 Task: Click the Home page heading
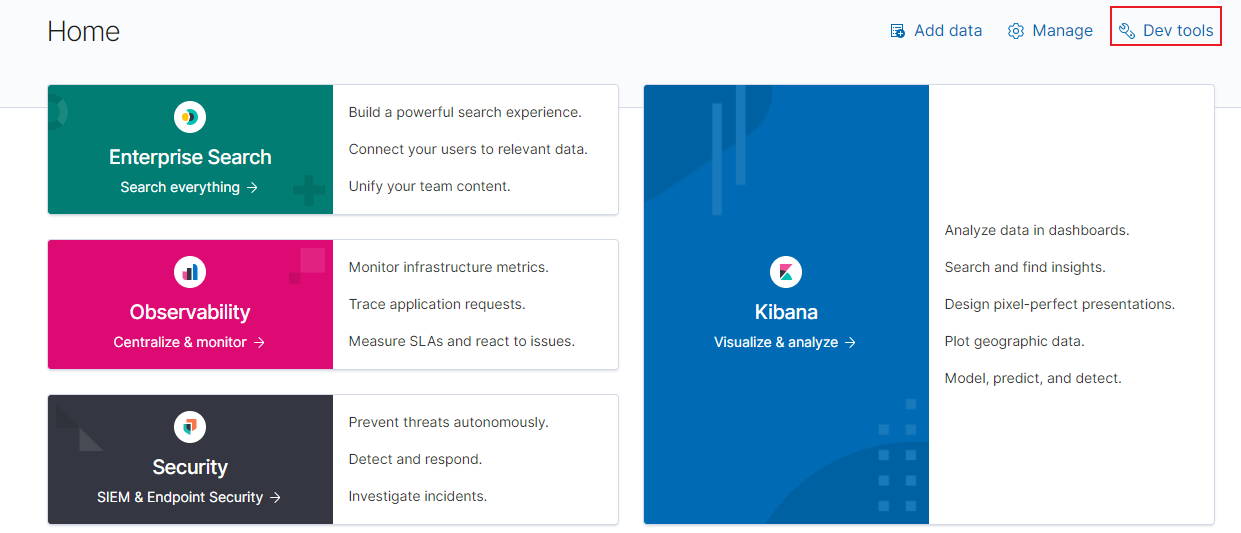click(x=84, y=31)
